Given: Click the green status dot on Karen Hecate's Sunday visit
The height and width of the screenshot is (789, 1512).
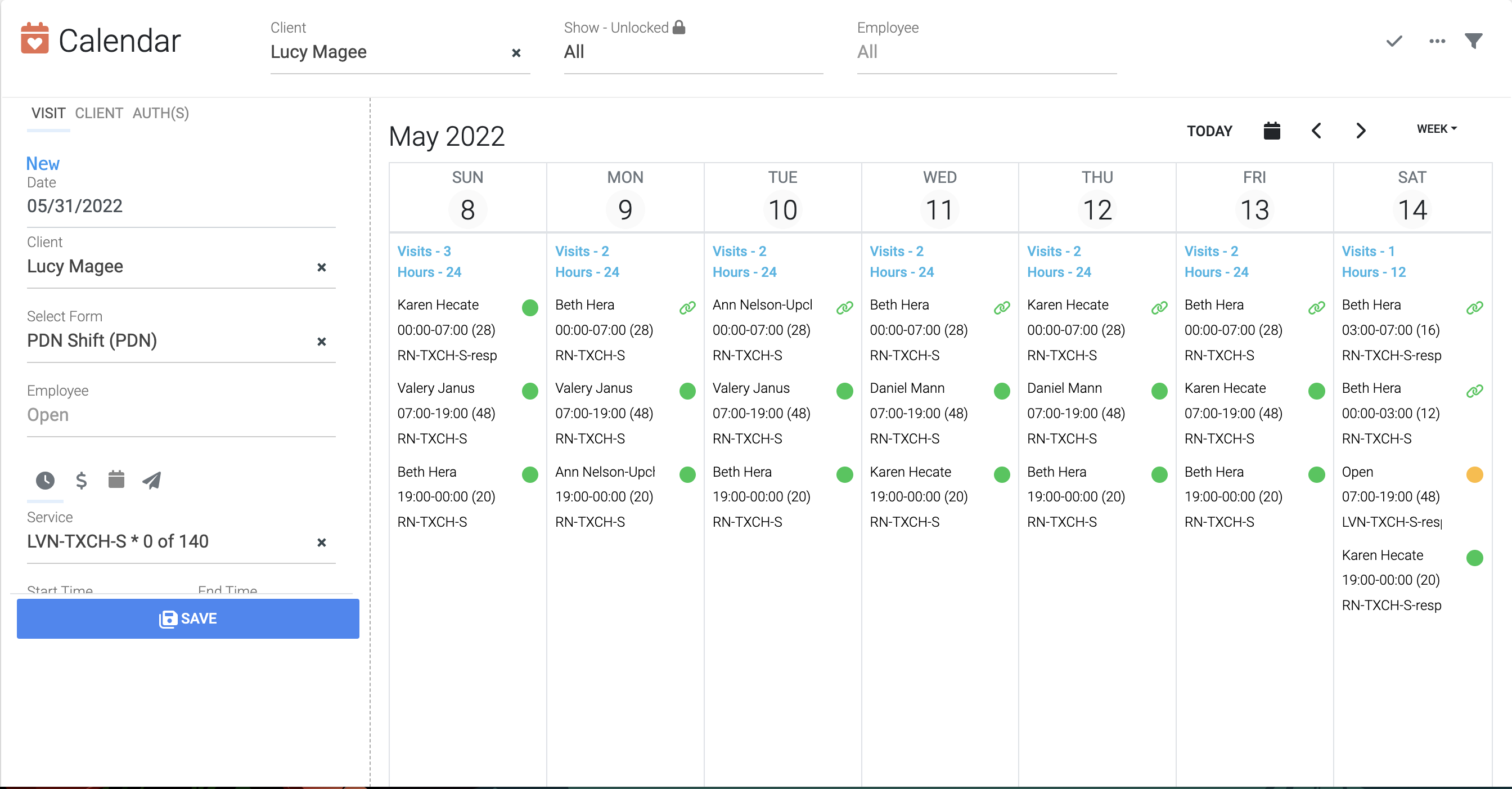Looking at the screenshot, I should [x=530, y=307].
